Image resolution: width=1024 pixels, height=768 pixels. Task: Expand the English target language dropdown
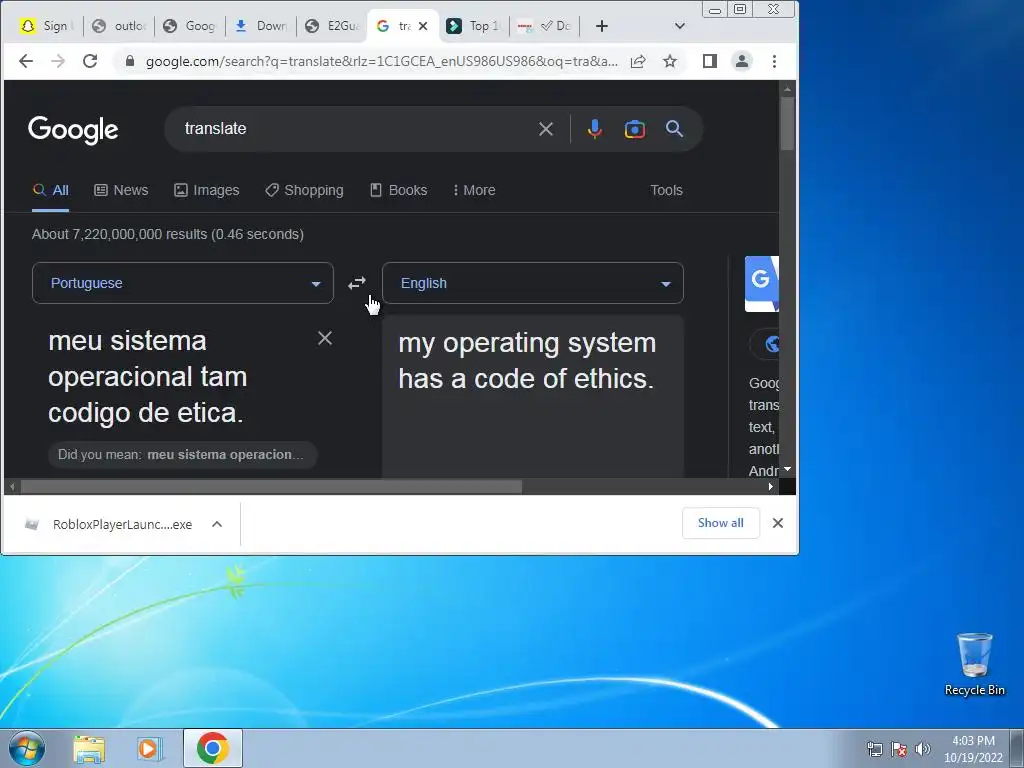pyautogui.click(x=533, y=283)
